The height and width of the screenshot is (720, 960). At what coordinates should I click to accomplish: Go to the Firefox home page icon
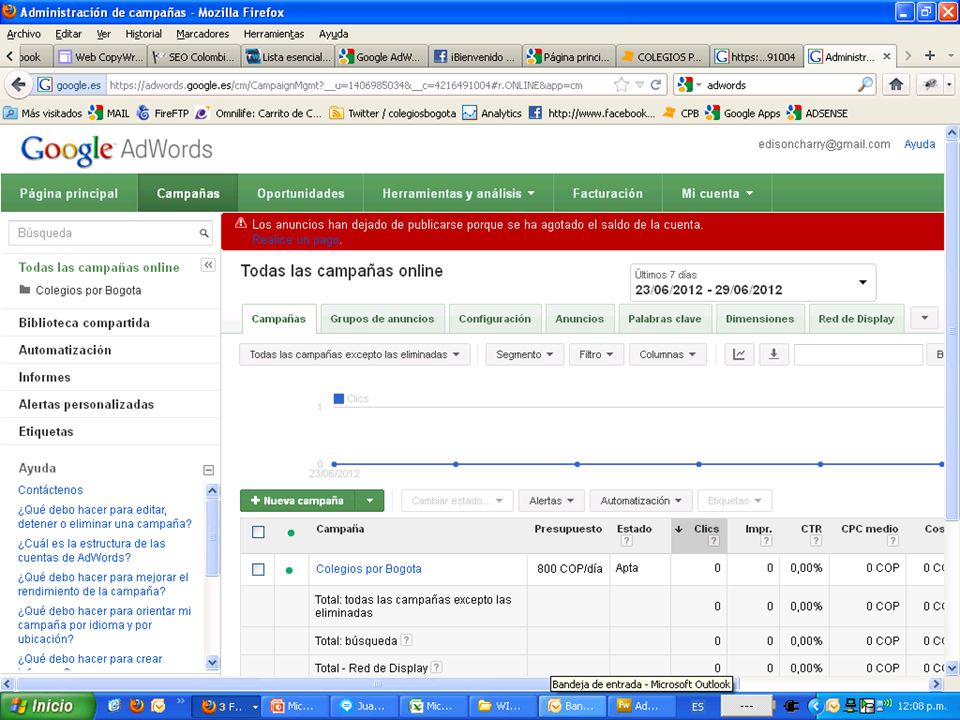(x=896, y=85)
